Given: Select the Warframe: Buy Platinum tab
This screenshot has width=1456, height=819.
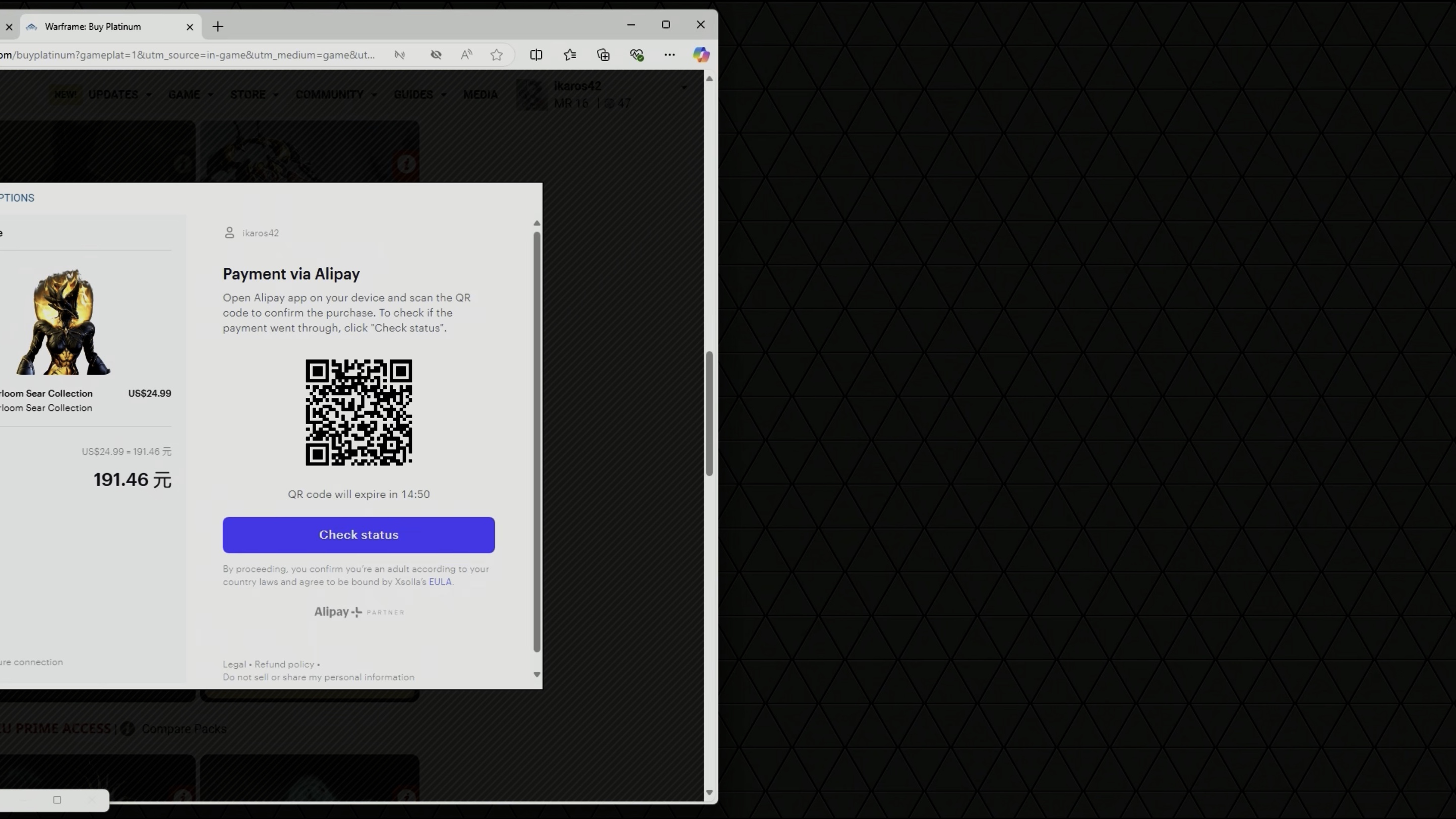Looking at the screenshot, I should 111,27.
